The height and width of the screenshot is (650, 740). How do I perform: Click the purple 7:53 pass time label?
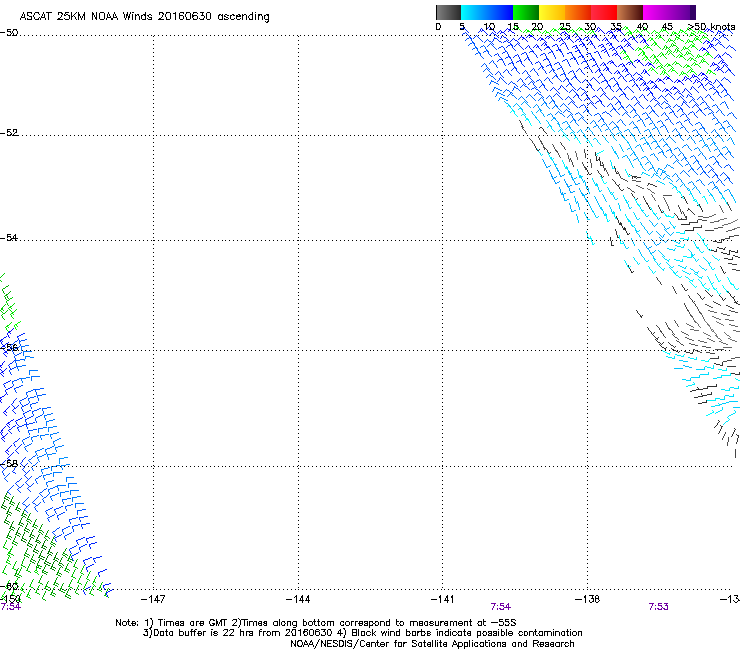coord(658,607)
